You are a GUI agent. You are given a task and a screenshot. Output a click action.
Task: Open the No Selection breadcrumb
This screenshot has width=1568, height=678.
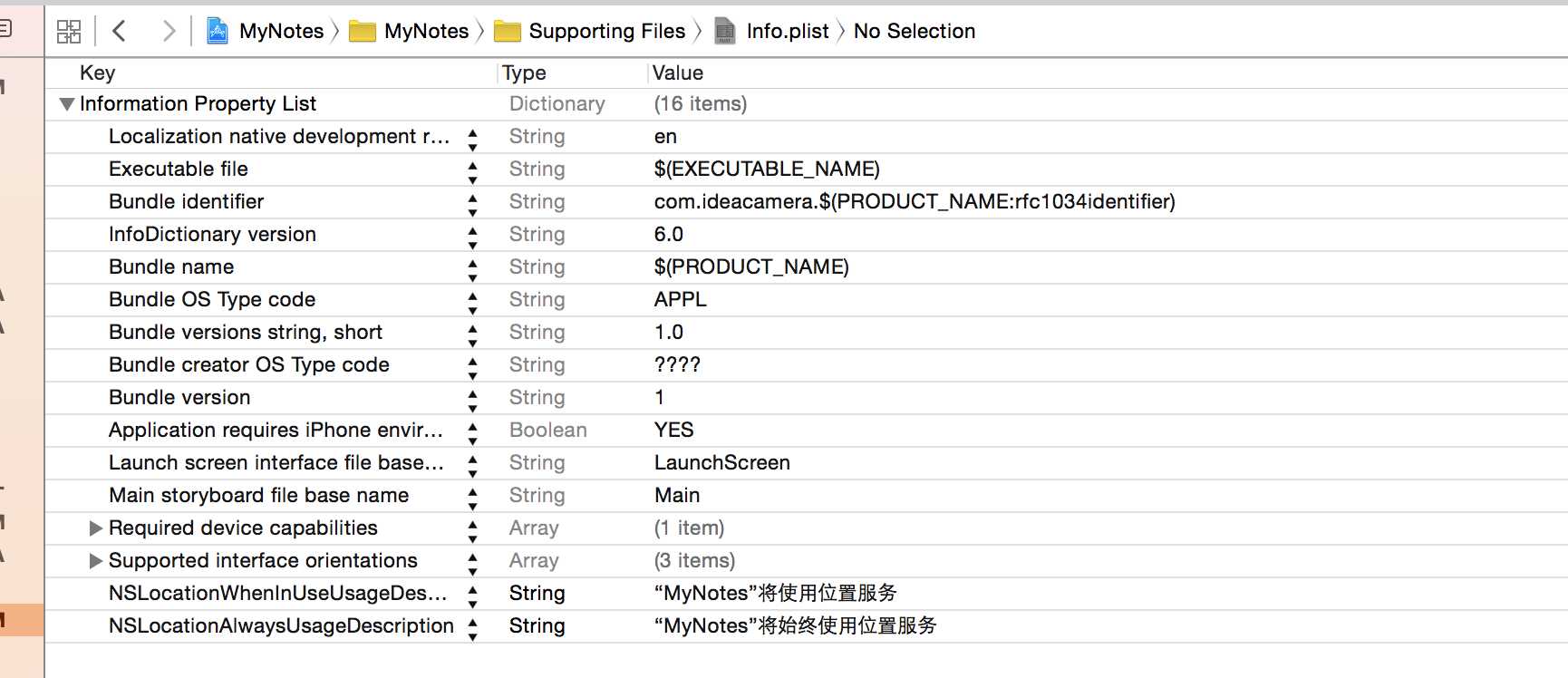(x=915, y=32)
